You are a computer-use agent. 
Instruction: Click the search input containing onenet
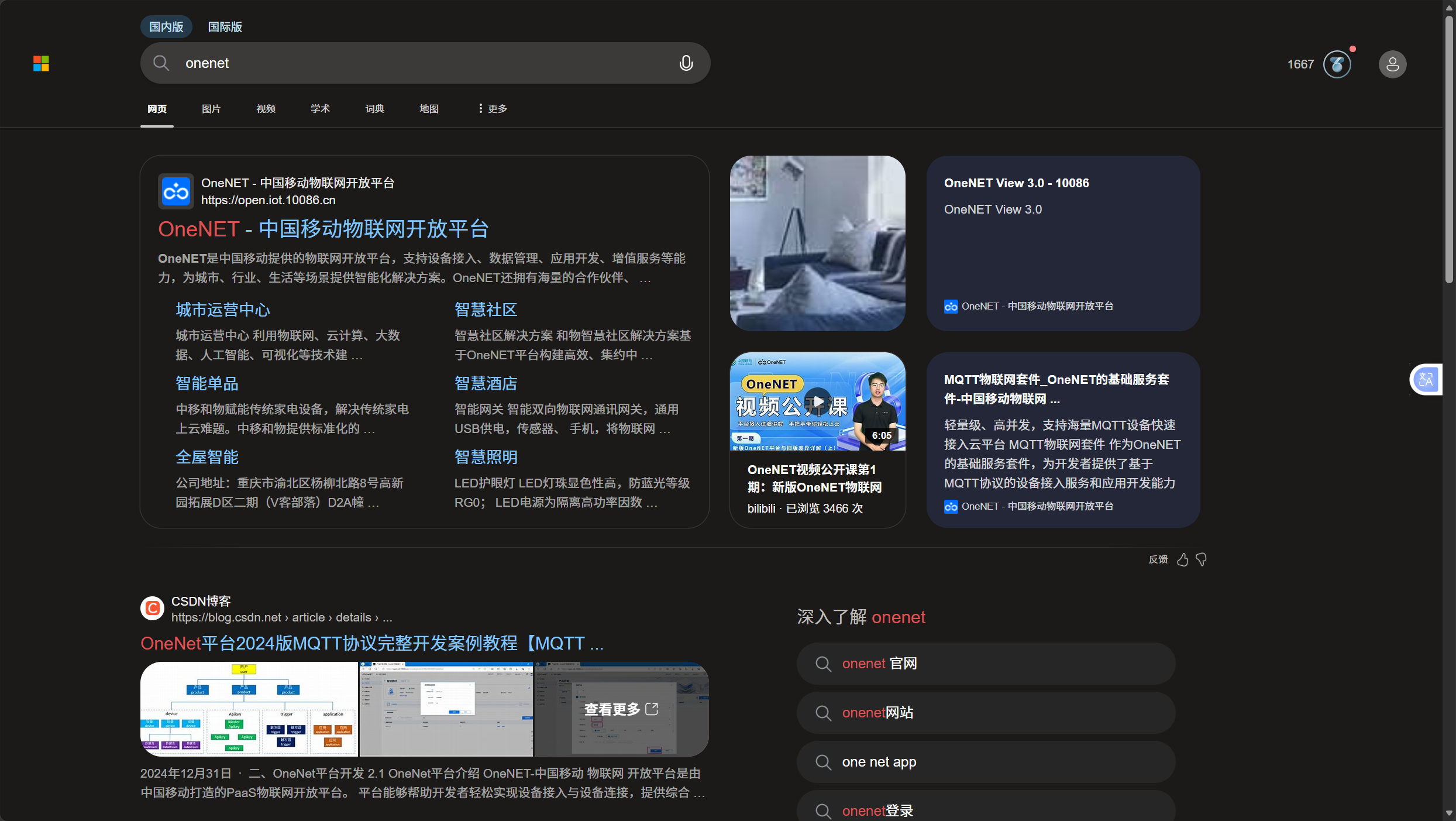point(425,63)
